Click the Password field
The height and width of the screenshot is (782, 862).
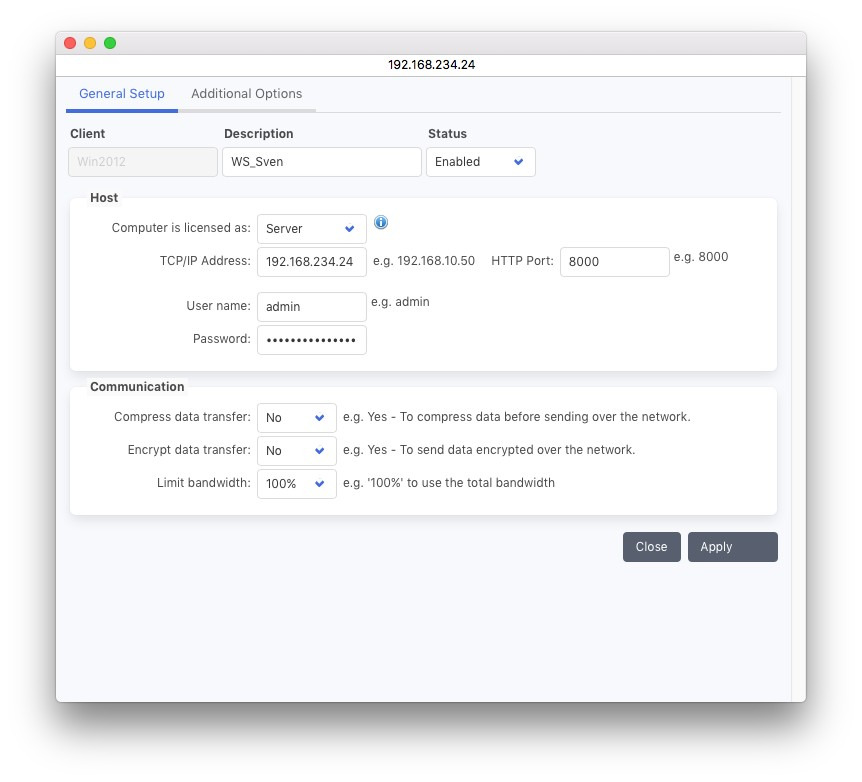[311, 340]
